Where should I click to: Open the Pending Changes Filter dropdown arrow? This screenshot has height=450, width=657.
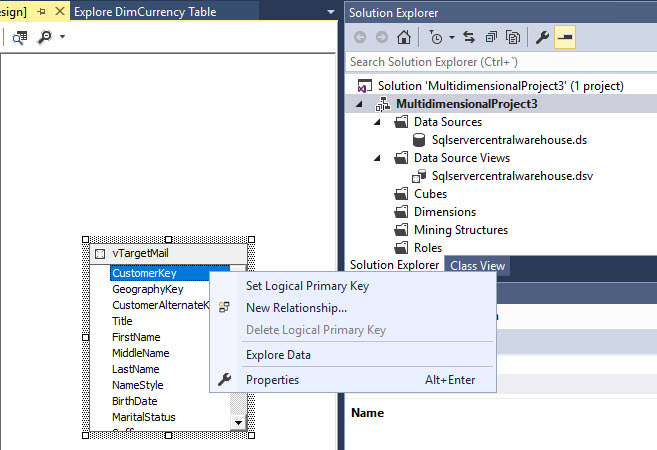pos(452,37)
